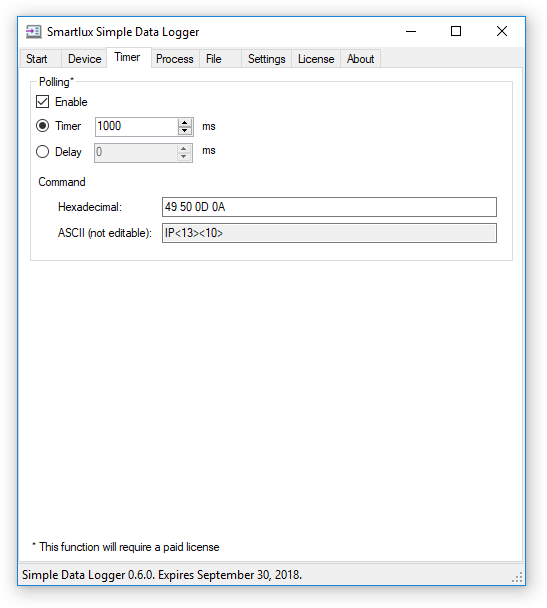This screenshot has width=547, height=608.
Task: Click the Delay spinner up arrow
Action: pos(184,149)
